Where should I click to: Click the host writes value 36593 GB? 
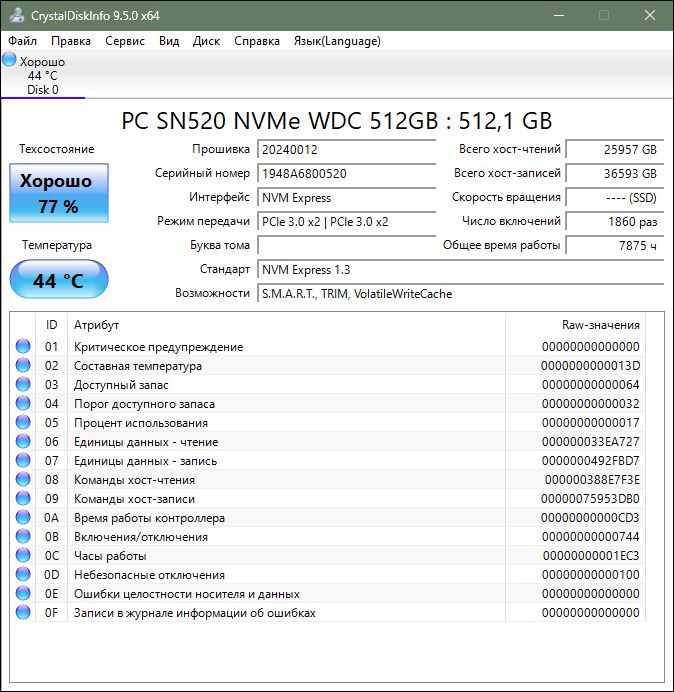pyautogui.click(x=614, y=173)
